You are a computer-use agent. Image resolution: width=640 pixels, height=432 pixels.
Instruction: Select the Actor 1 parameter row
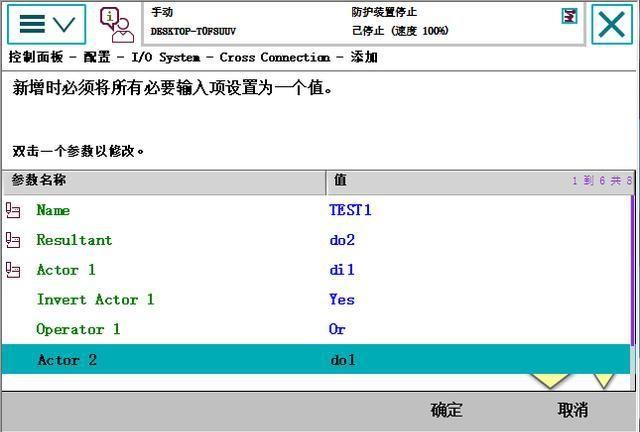pos(316,270)
